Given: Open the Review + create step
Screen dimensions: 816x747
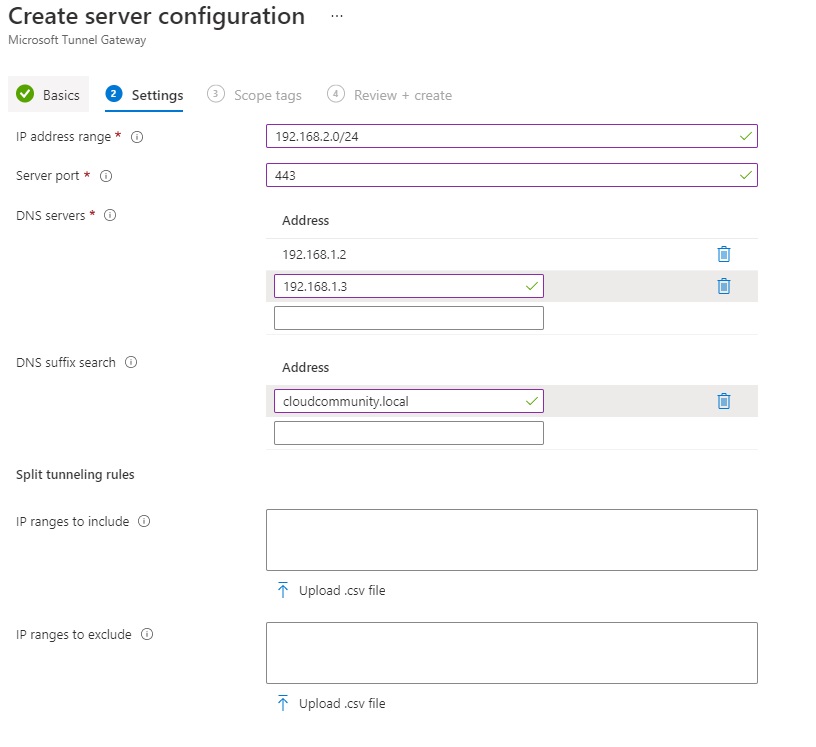Looking at the screenshot, I should [390, 95].
